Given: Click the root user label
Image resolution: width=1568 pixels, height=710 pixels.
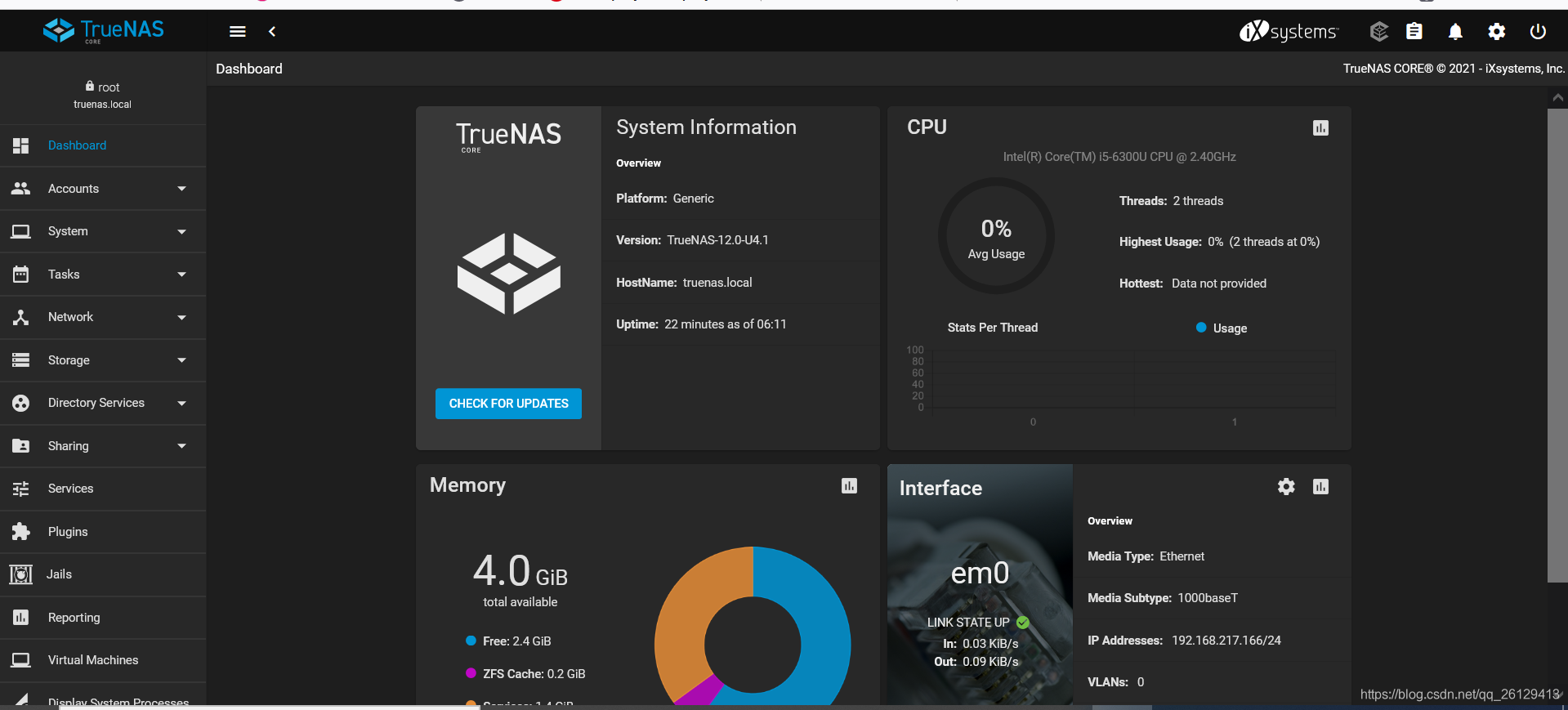Looking at the screenshot, I should pos(102,87).
